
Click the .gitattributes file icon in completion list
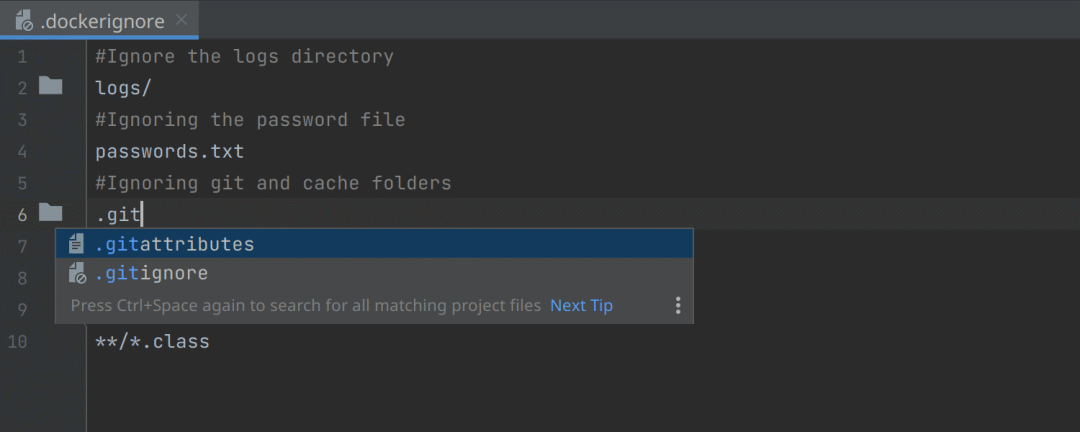[x=76, y=244]
